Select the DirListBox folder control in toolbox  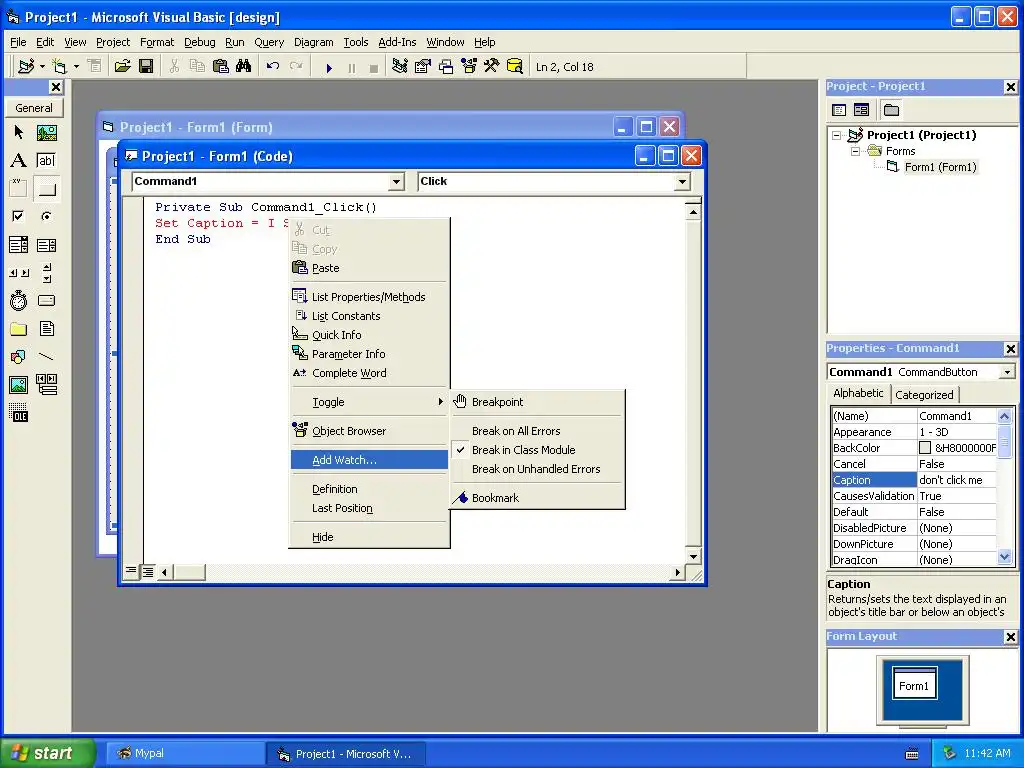(x=18, y=328)
